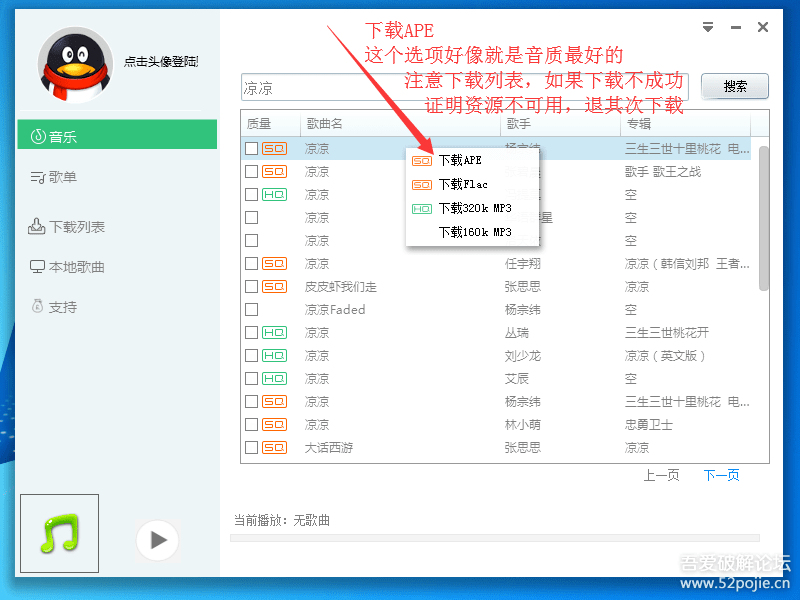The image size is (800, 600).
Task: Click the results list vertical scrollbar
Action: pyautogui.click(x=763, y=218)
